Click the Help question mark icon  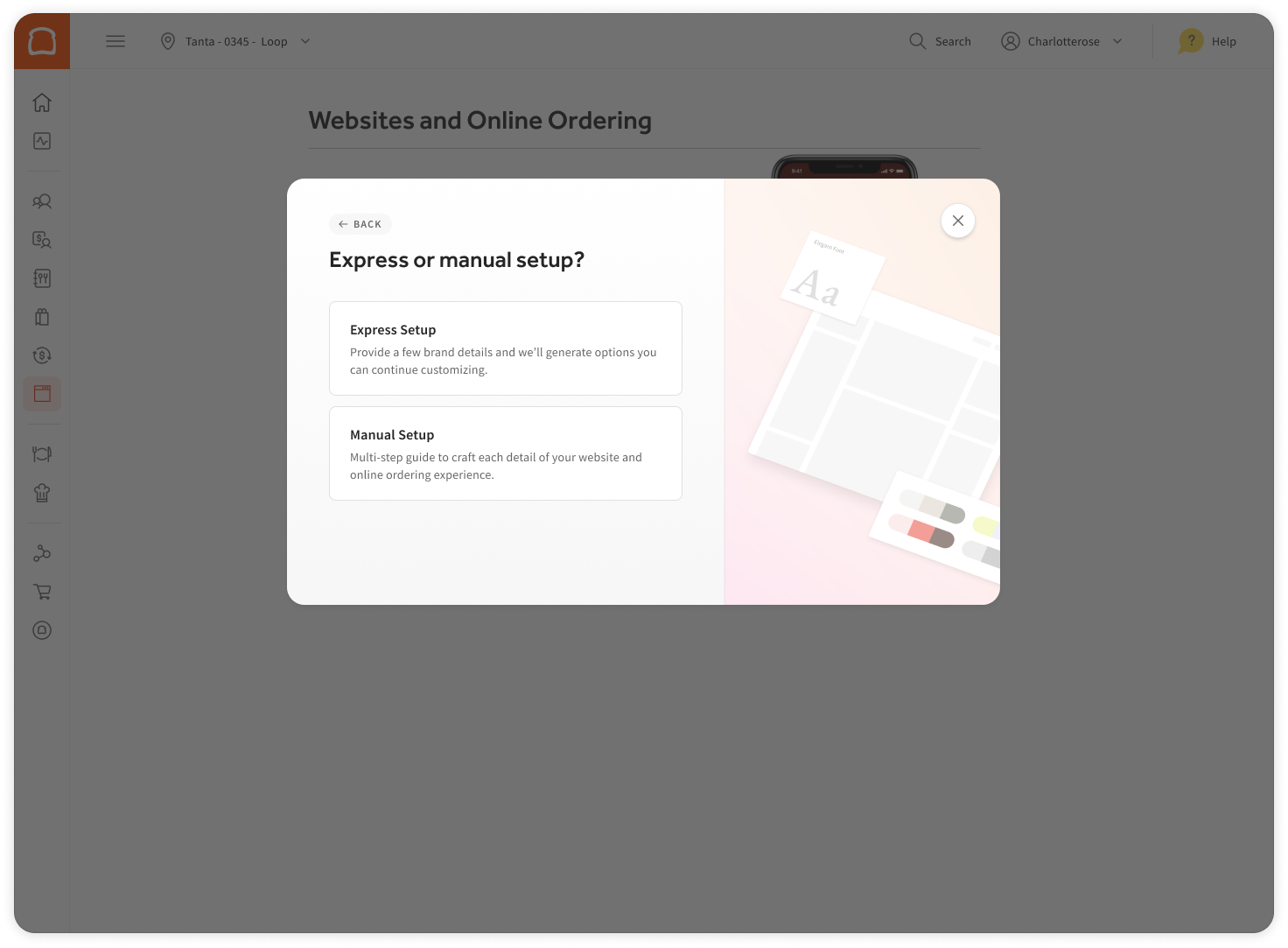(1191, 40)
